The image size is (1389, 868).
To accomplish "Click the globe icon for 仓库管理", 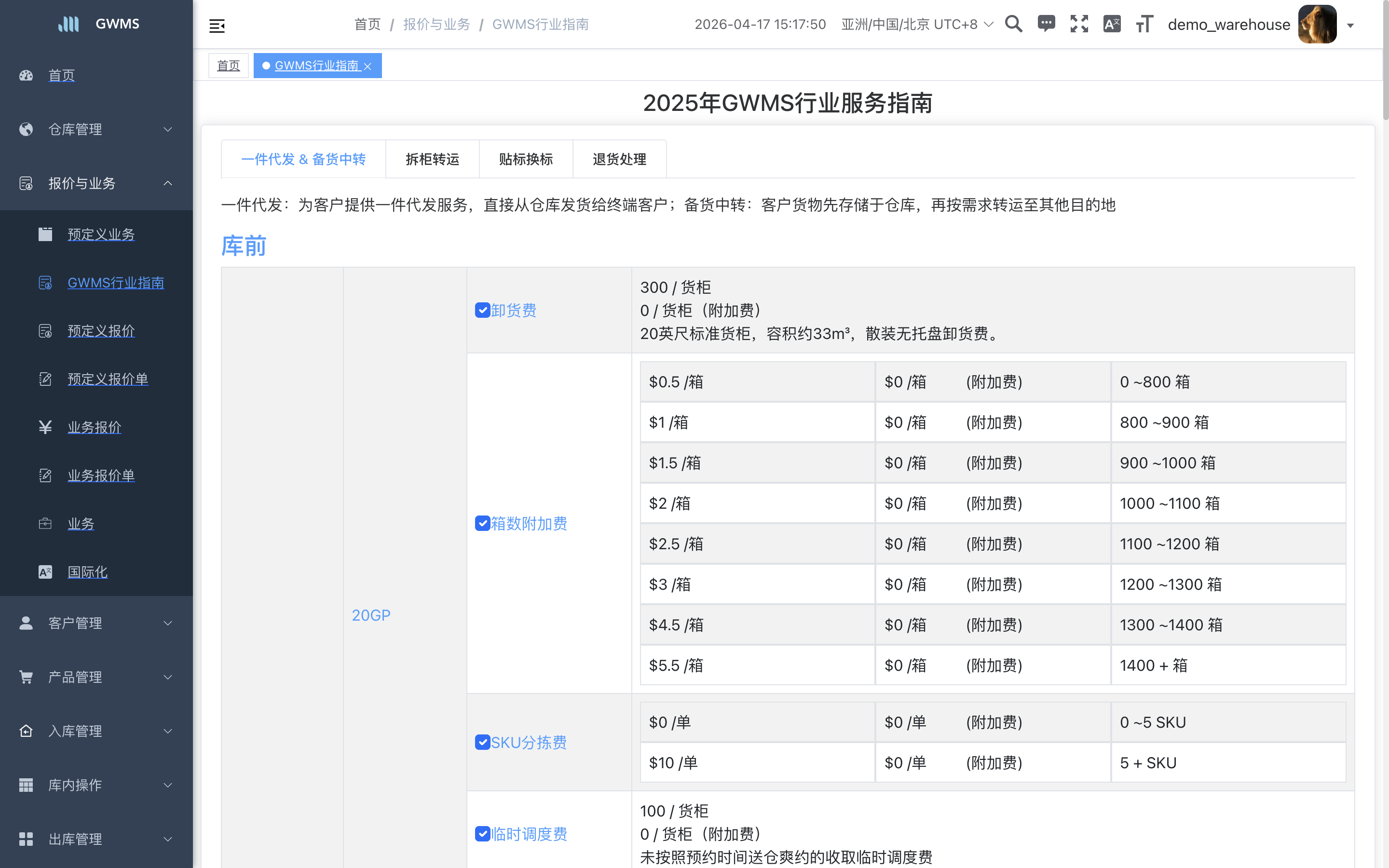I will click(x=26, y=129).
